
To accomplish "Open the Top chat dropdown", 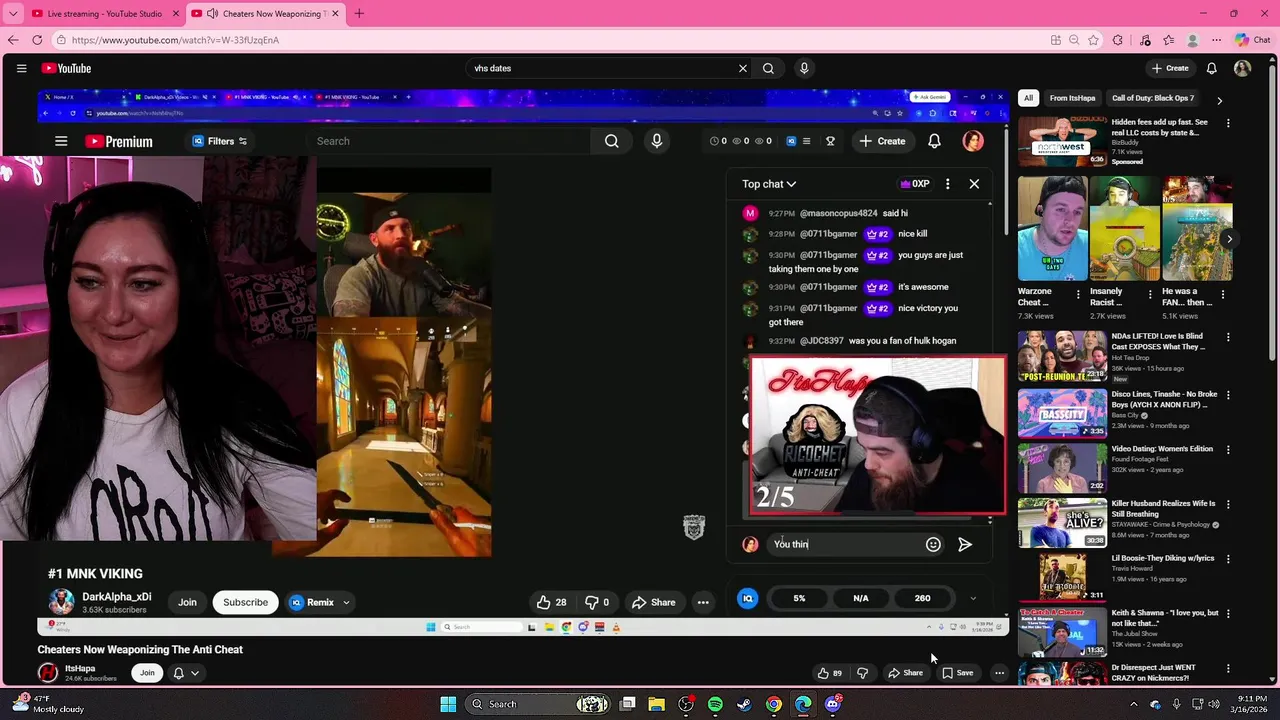I will click(x=769, y=184).
